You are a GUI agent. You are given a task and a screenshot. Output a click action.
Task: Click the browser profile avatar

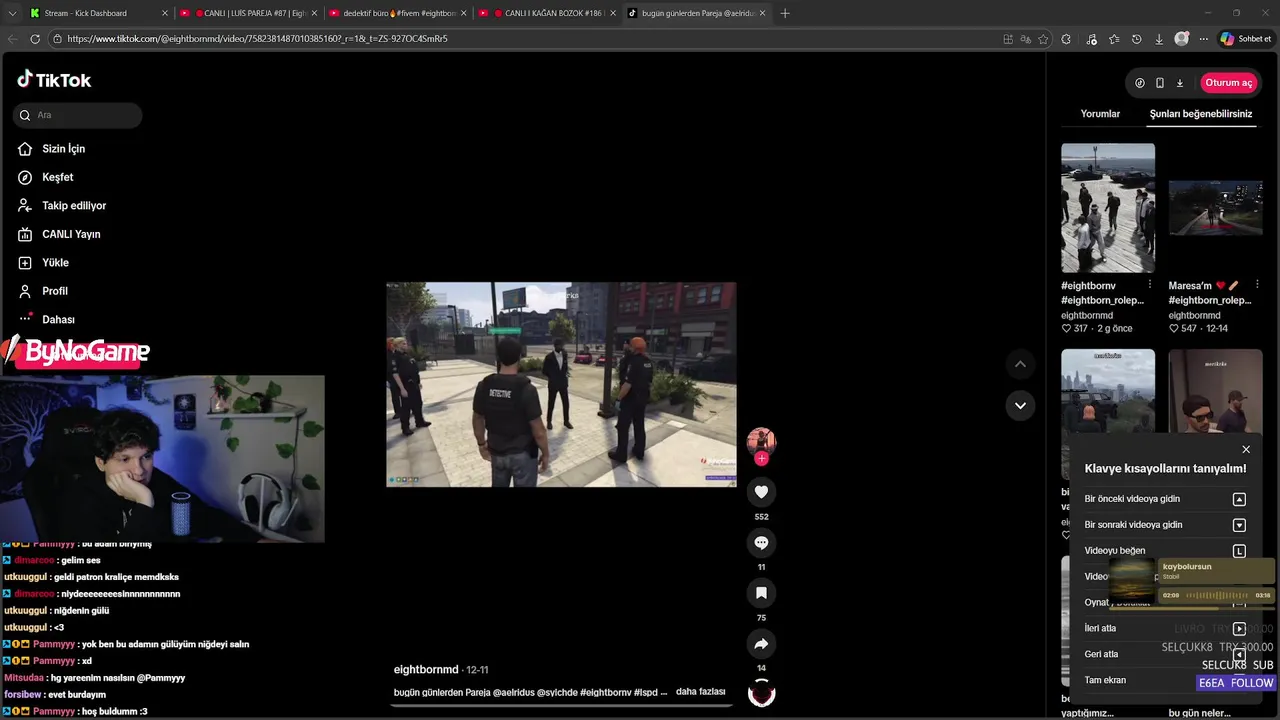click(x=1182, y=39)
